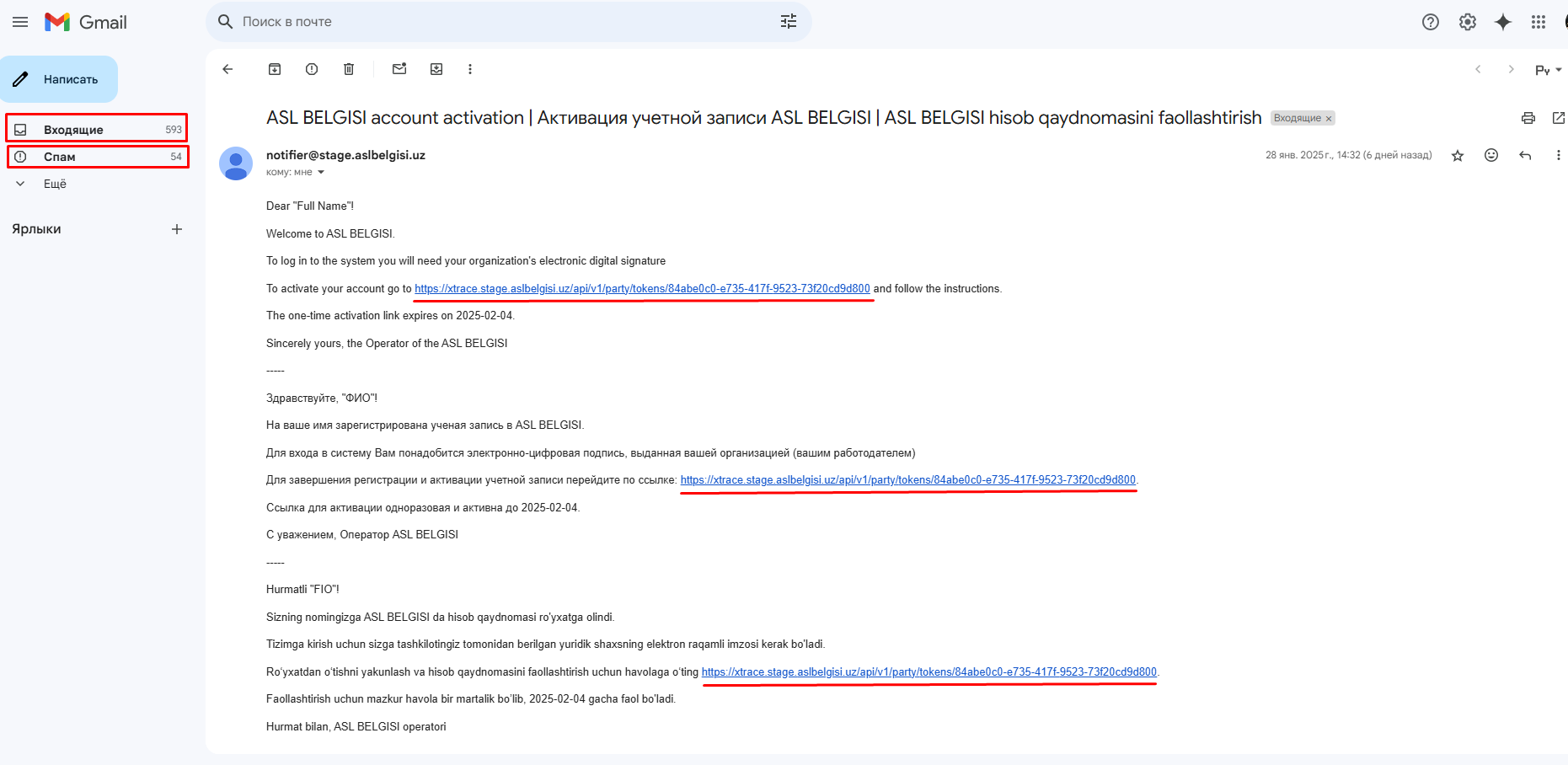Print the whole conversation
The image size is (1568, 765).
(x=1528, y=118)
